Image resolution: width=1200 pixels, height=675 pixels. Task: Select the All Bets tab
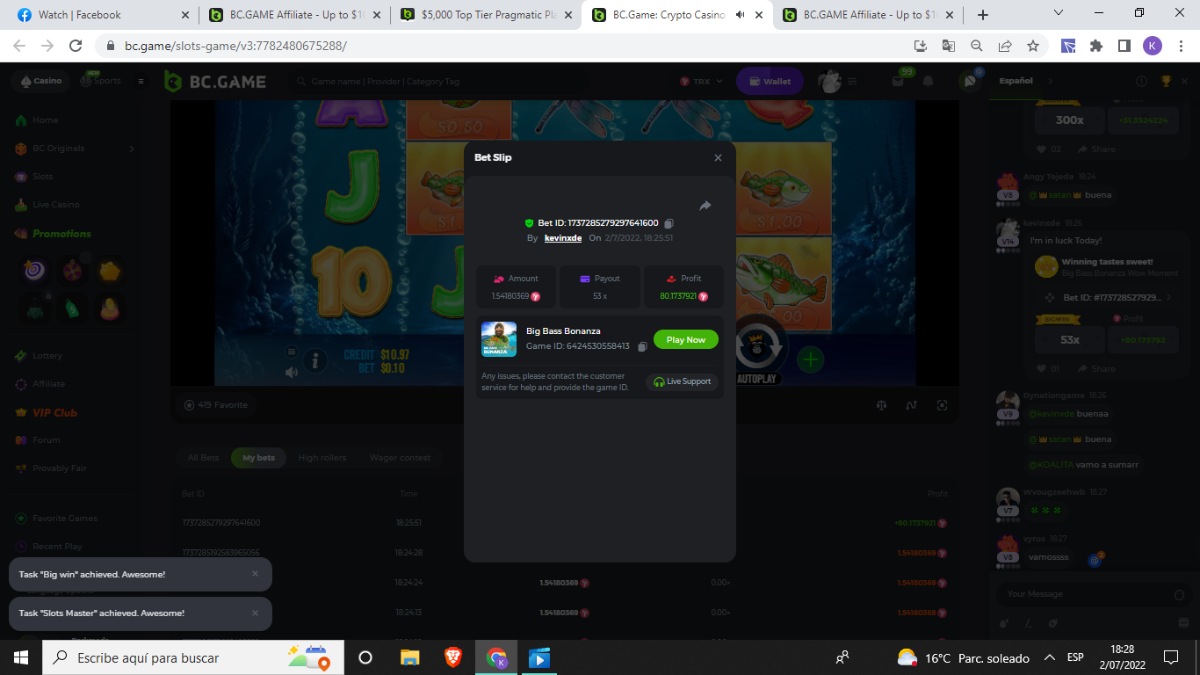click(x=203, y=458)
